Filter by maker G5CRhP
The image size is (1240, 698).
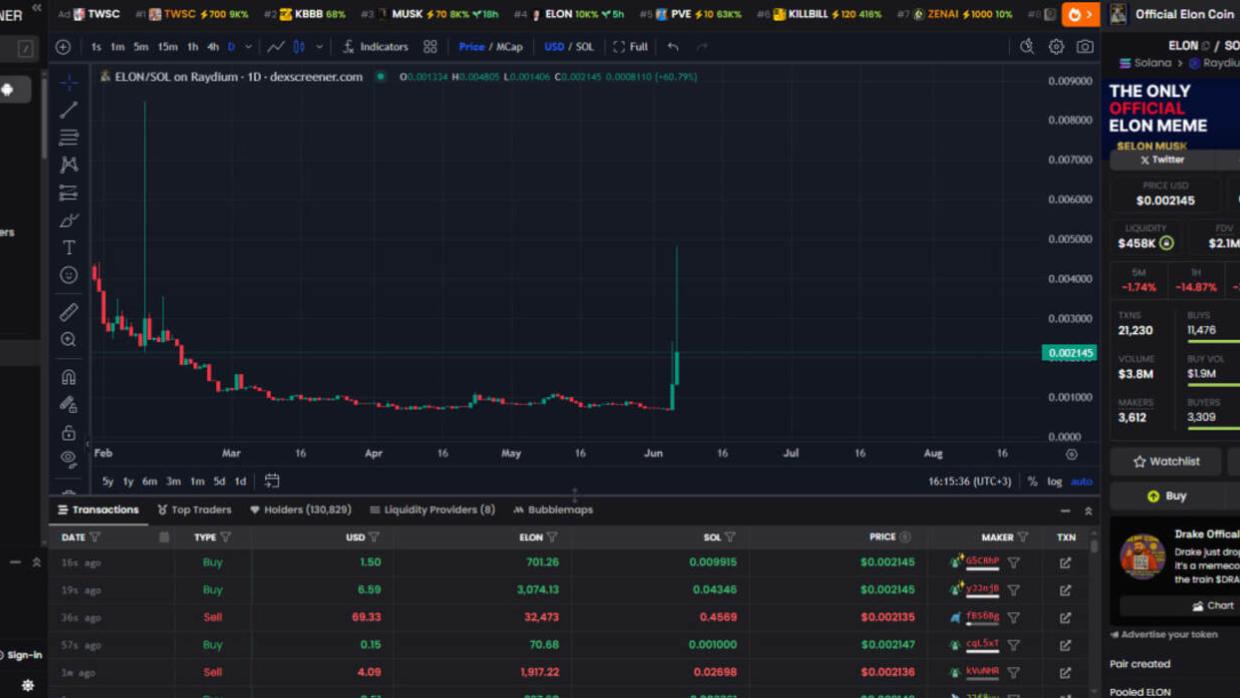click(x=1013, y=563)
